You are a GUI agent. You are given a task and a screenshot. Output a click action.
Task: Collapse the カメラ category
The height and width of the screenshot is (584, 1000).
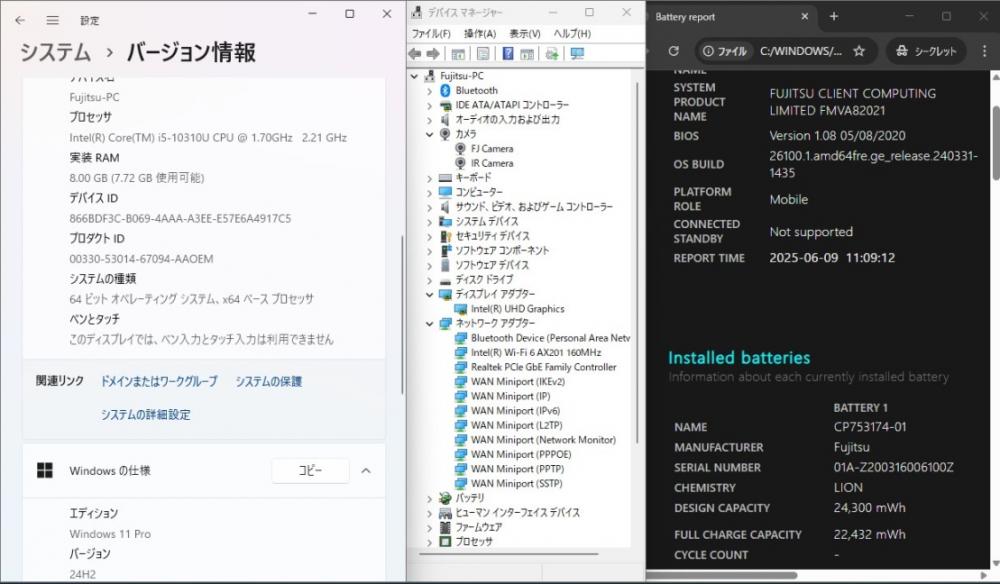click(x=429, y=135)
